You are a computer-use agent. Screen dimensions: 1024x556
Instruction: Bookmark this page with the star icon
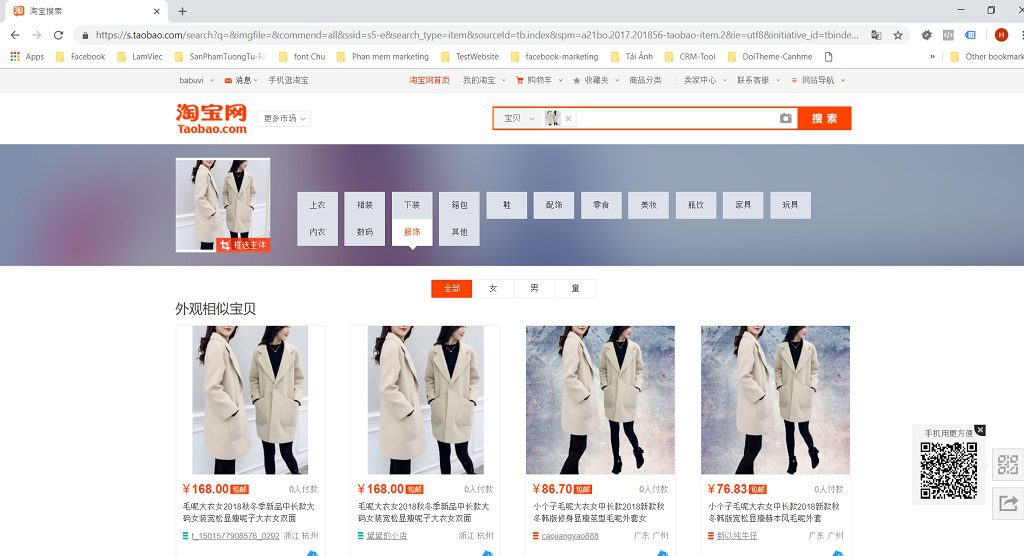pos(898,35)
